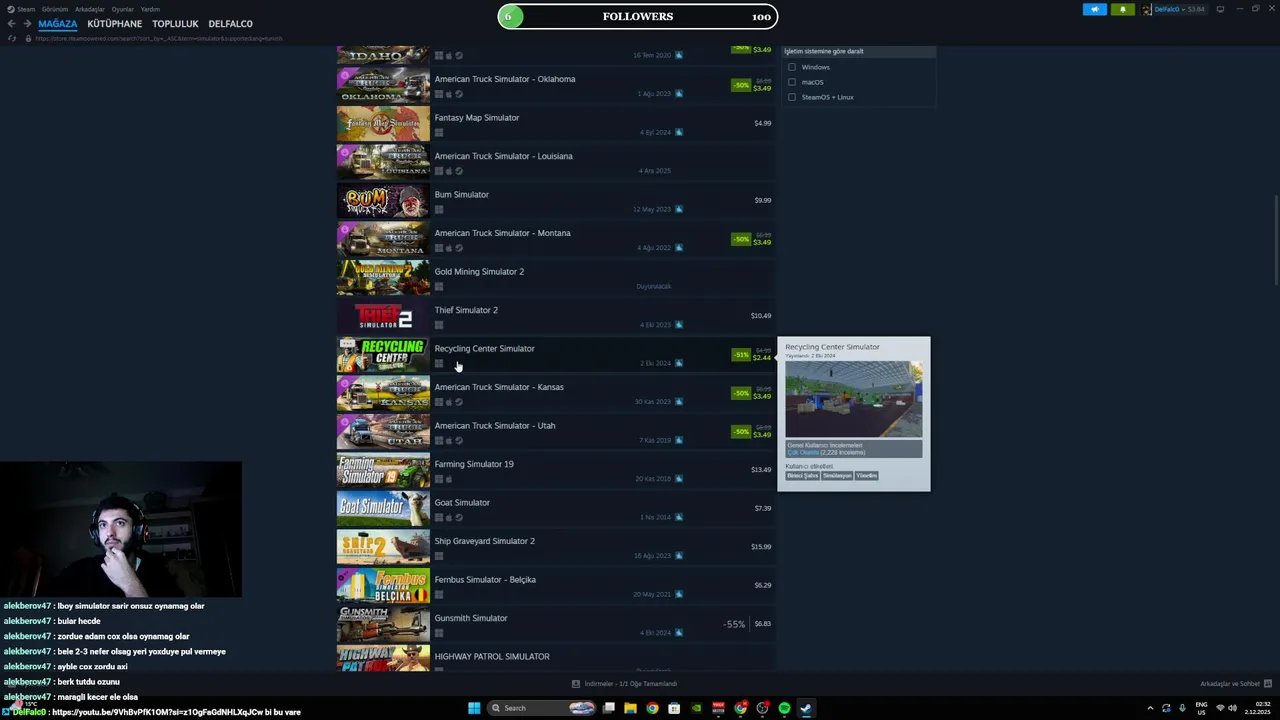This screenshot has height=720, width=1280.
Task: Open Task View on the taskbar
Action: (608, 708)
